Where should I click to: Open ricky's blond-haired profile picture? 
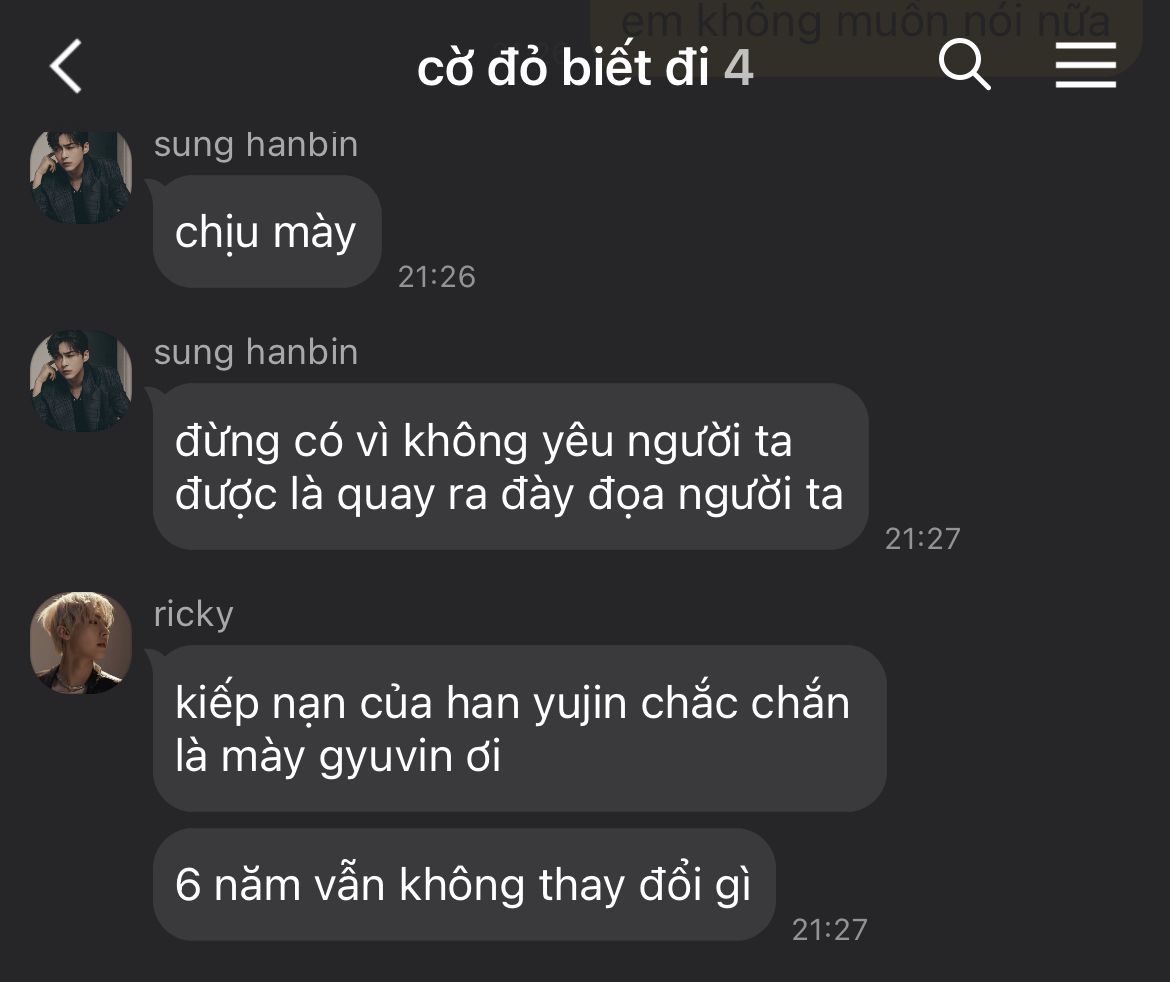pyautogui.click(x=81, y=643)
